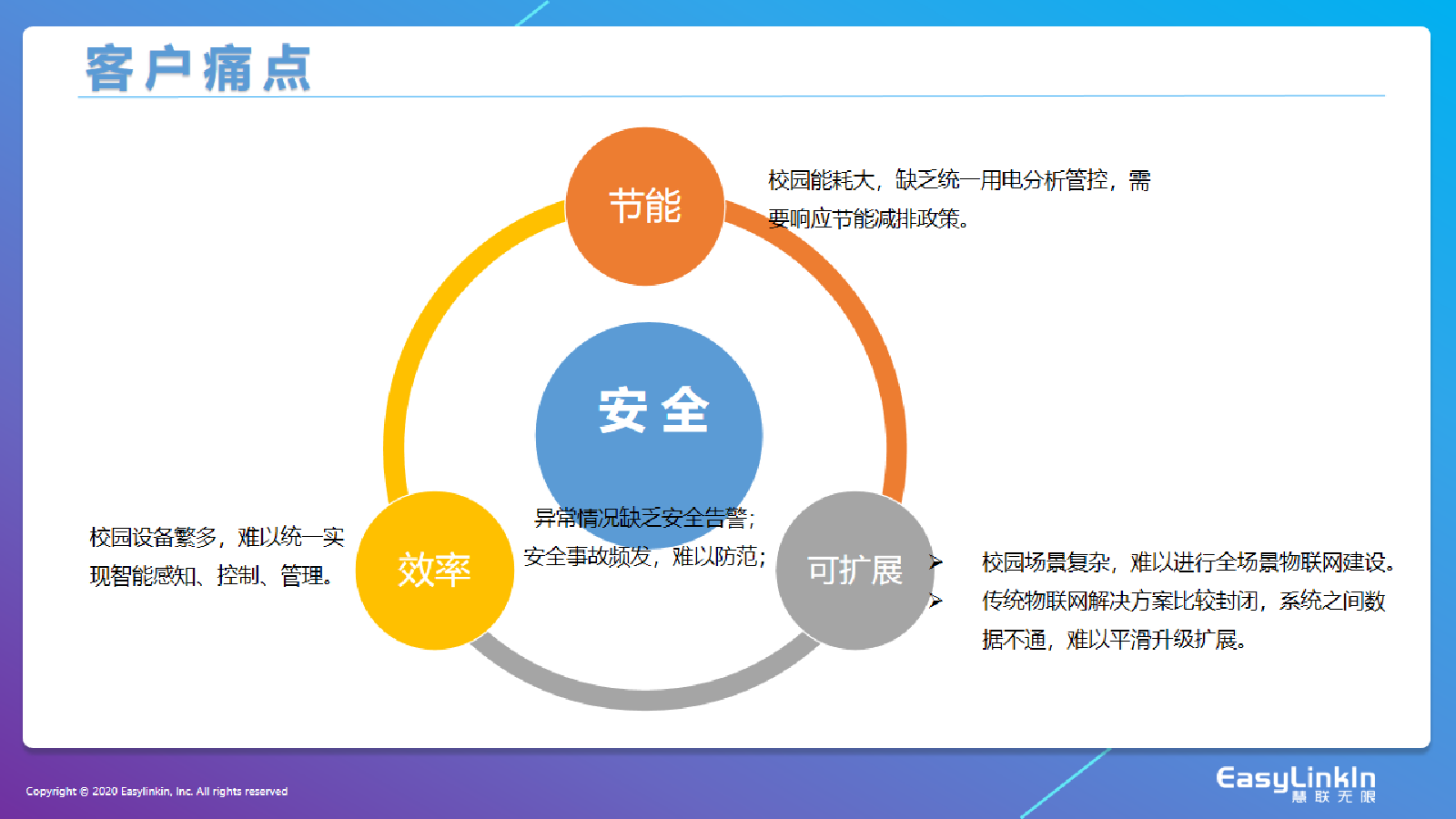This screenshot has width=1456, height=819.
Task: Select text 校园能耗大，缺乏统一用电分析管控，需
Action: 959,180
